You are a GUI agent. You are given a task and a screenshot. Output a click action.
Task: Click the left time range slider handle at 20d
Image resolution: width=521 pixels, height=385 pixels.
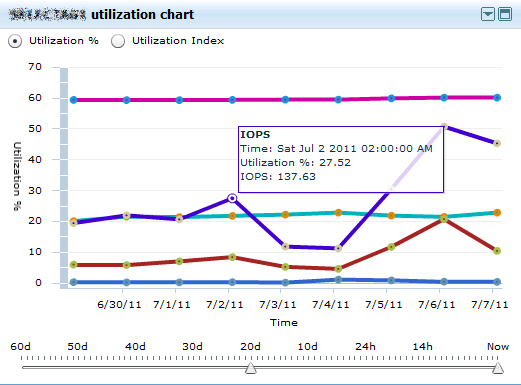tap(251, 368)
